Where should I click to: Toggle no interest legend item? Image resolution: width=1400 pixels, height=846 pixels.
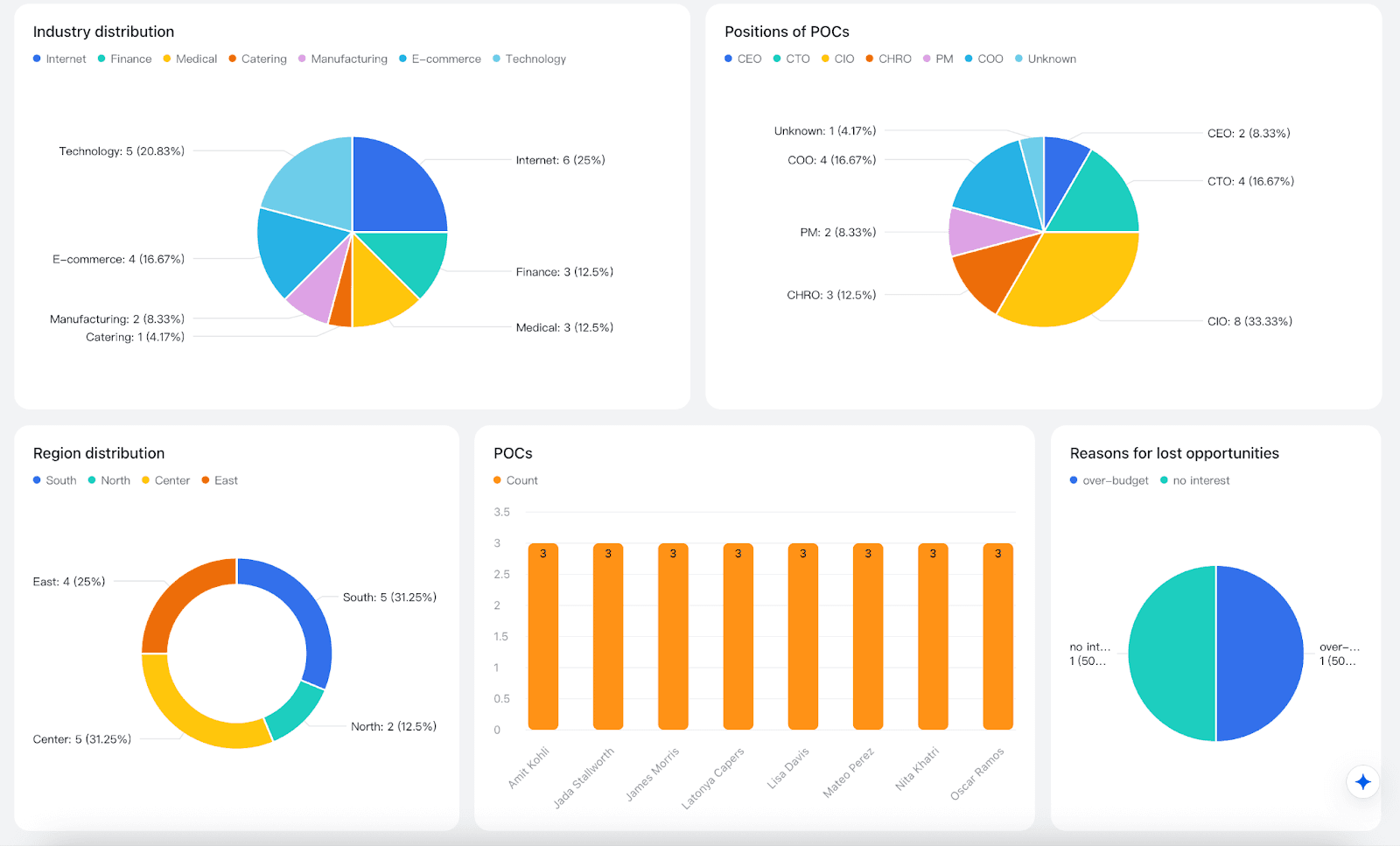point(1194,480)
